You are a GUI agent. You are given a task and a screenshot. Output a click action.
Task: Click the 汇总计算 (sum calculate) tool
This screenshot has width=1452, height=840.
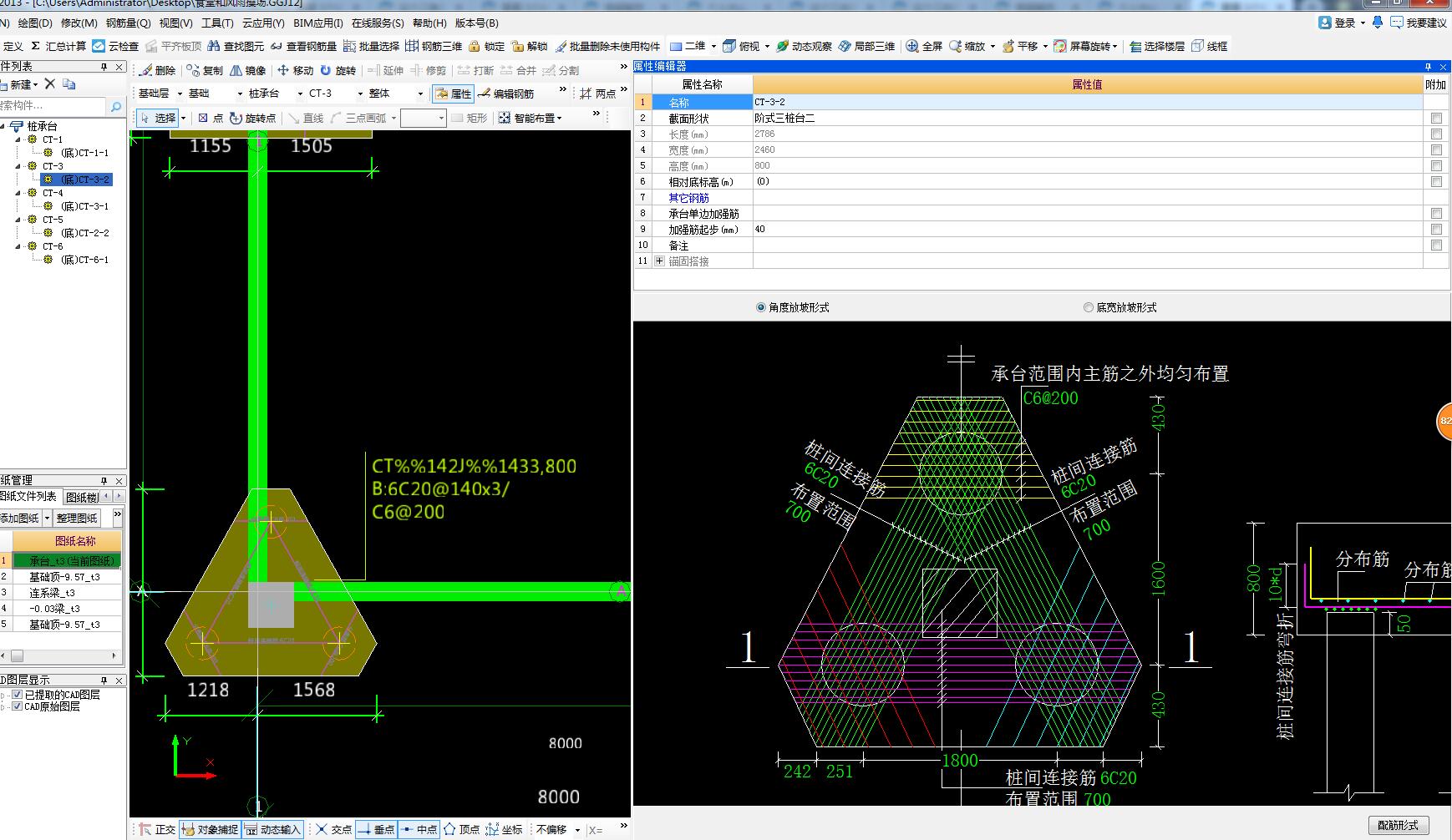pos(58,46)
